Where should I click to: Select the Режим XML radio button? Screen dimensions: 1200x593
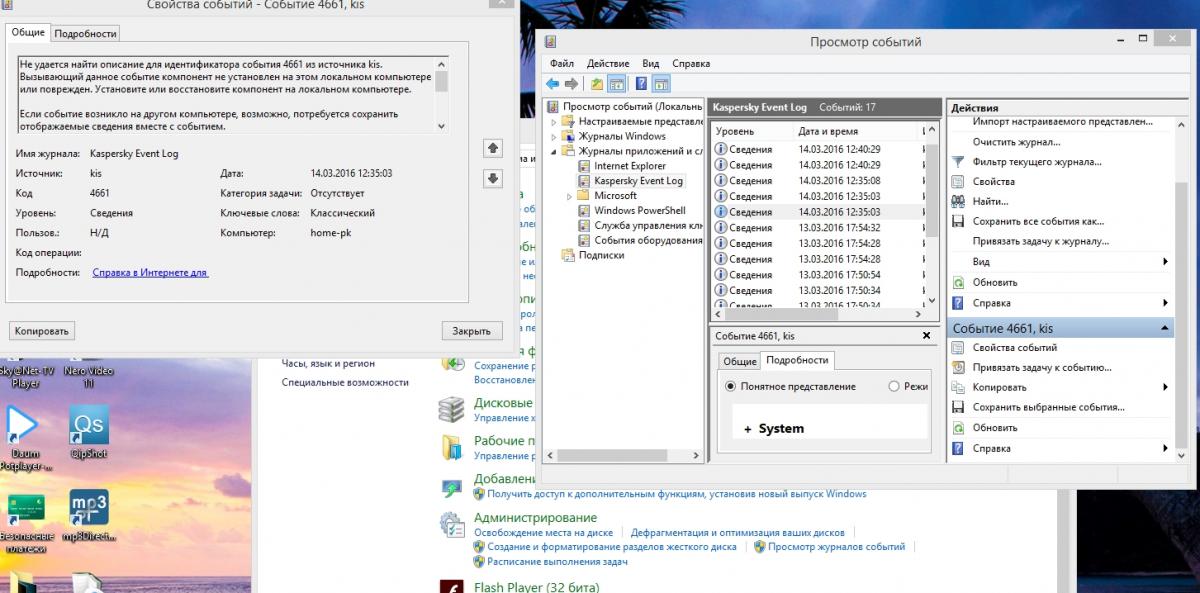(894, 386)
